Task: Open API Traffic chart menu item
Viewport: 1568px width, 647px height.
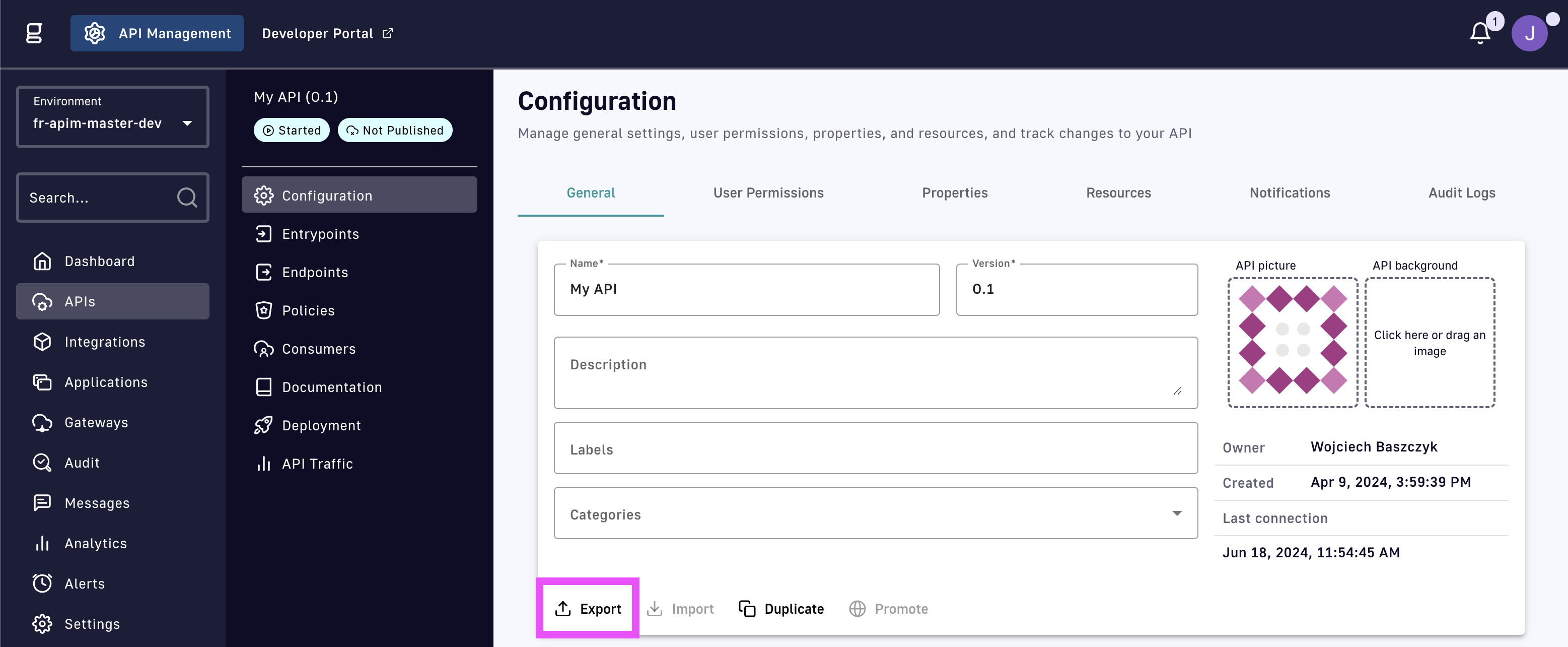Action: coord(317,464)
